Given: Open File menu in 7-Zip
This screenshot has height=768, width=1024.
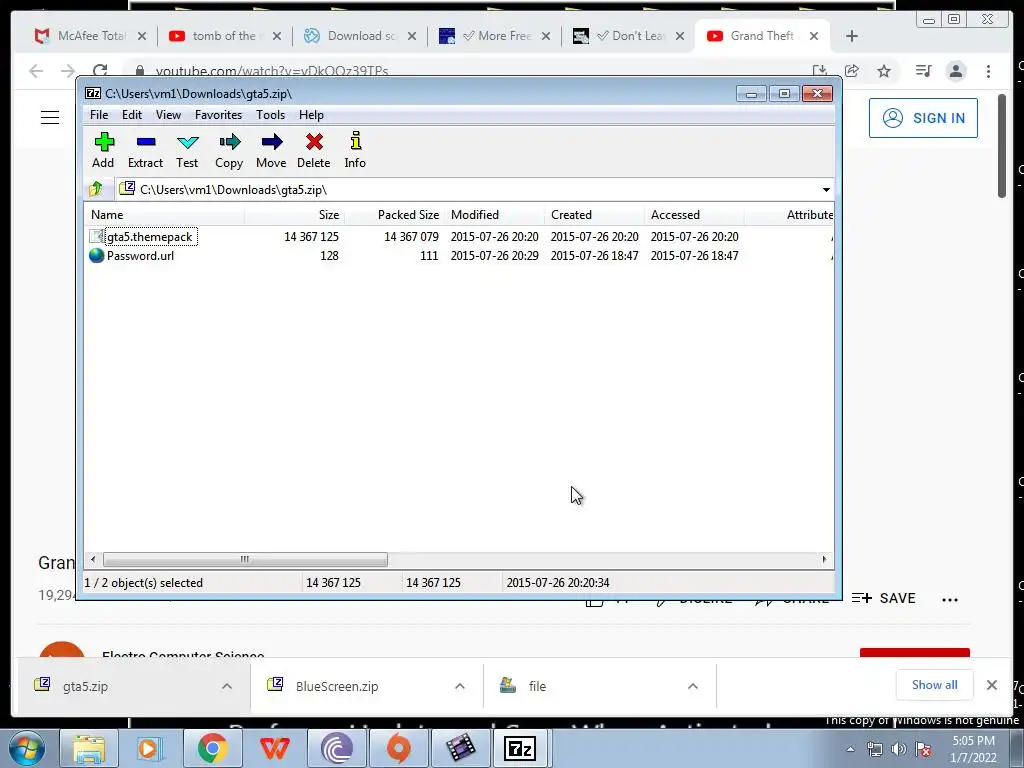Looking at the screenshot, I should (99, 115).
